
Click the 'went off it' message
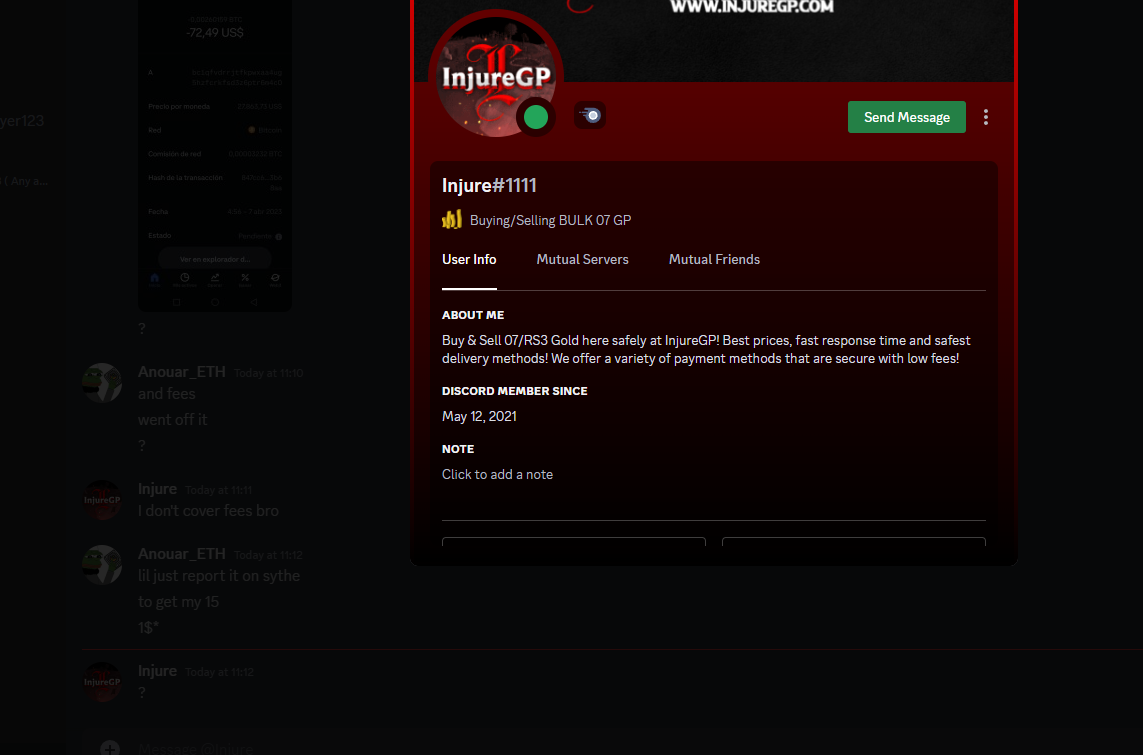click(x=173, y=420)
